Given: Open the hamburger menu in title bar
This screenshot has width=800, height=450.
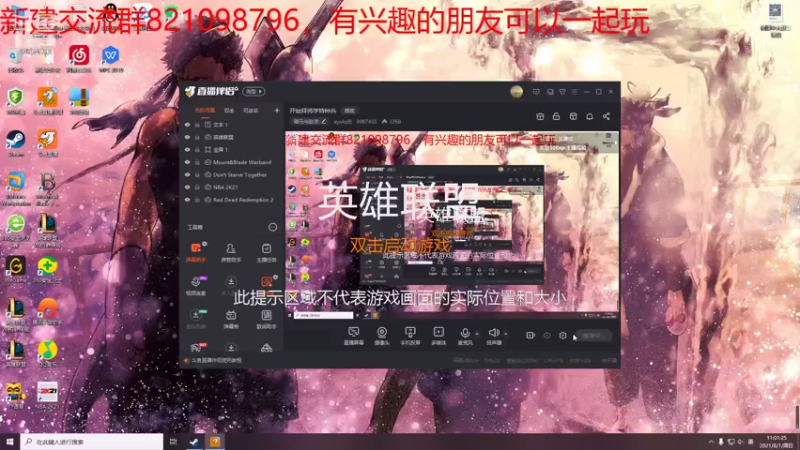Looking at the screenshot, I should point(574,92).
